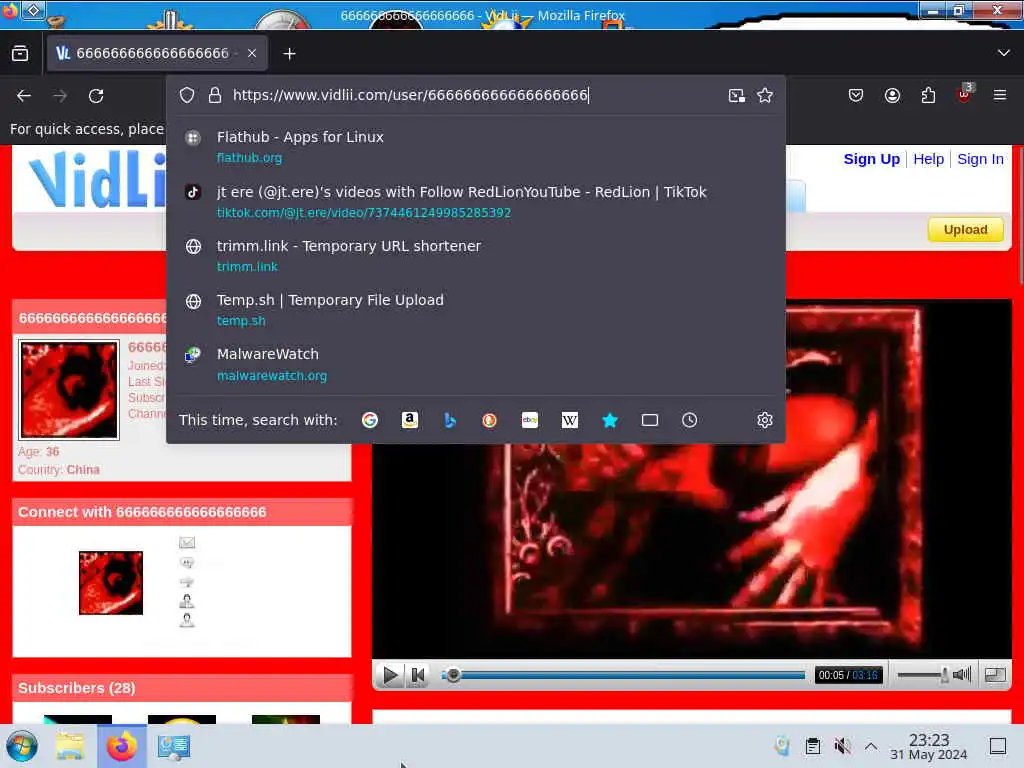1024x768 pixels.
Task: Search in bookmarks star icon
Action: pyautogui.click(x=609, y=420)
